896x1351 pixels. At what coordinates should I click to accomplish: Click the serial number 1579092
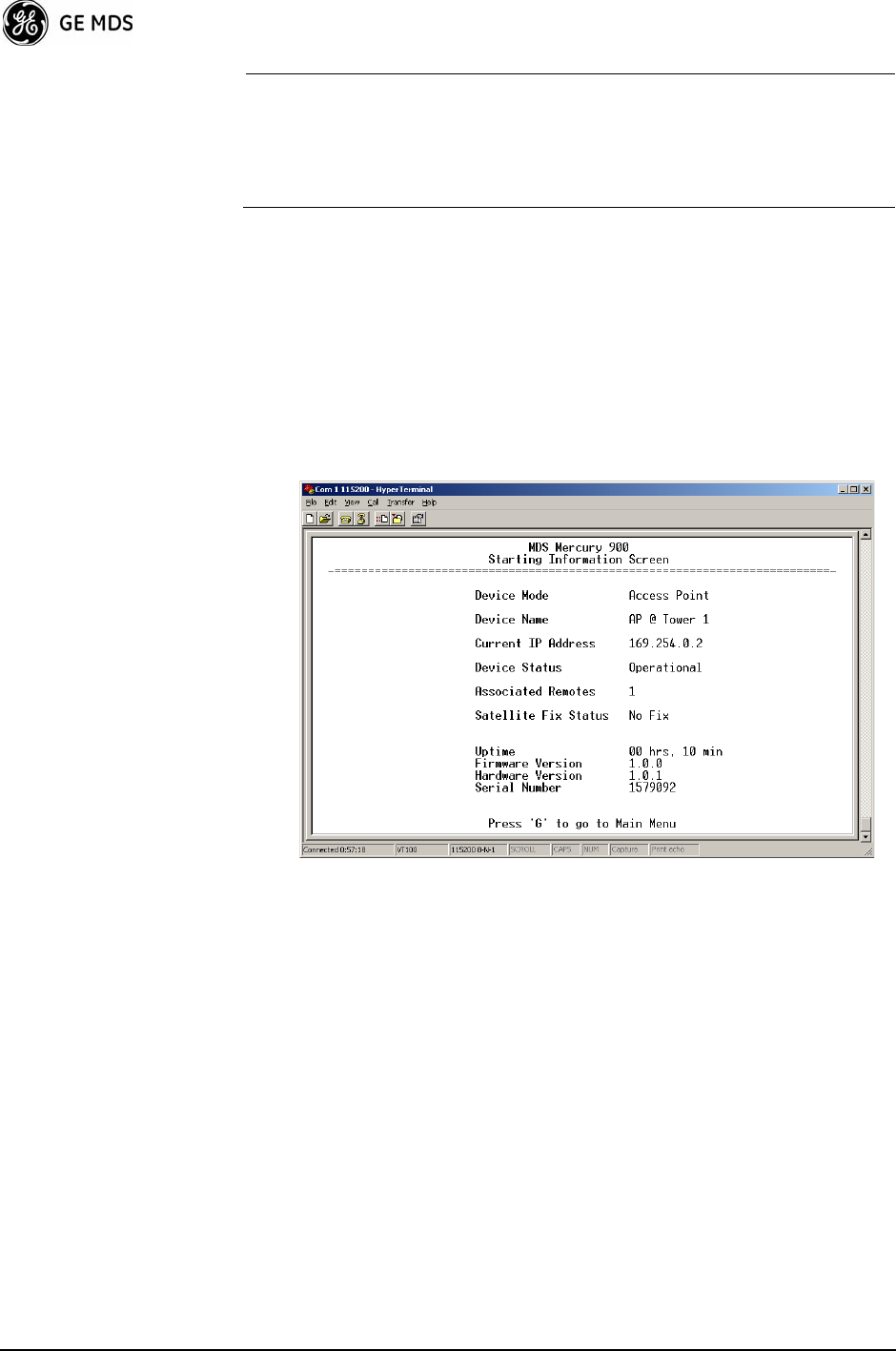(x=652, y=788)
